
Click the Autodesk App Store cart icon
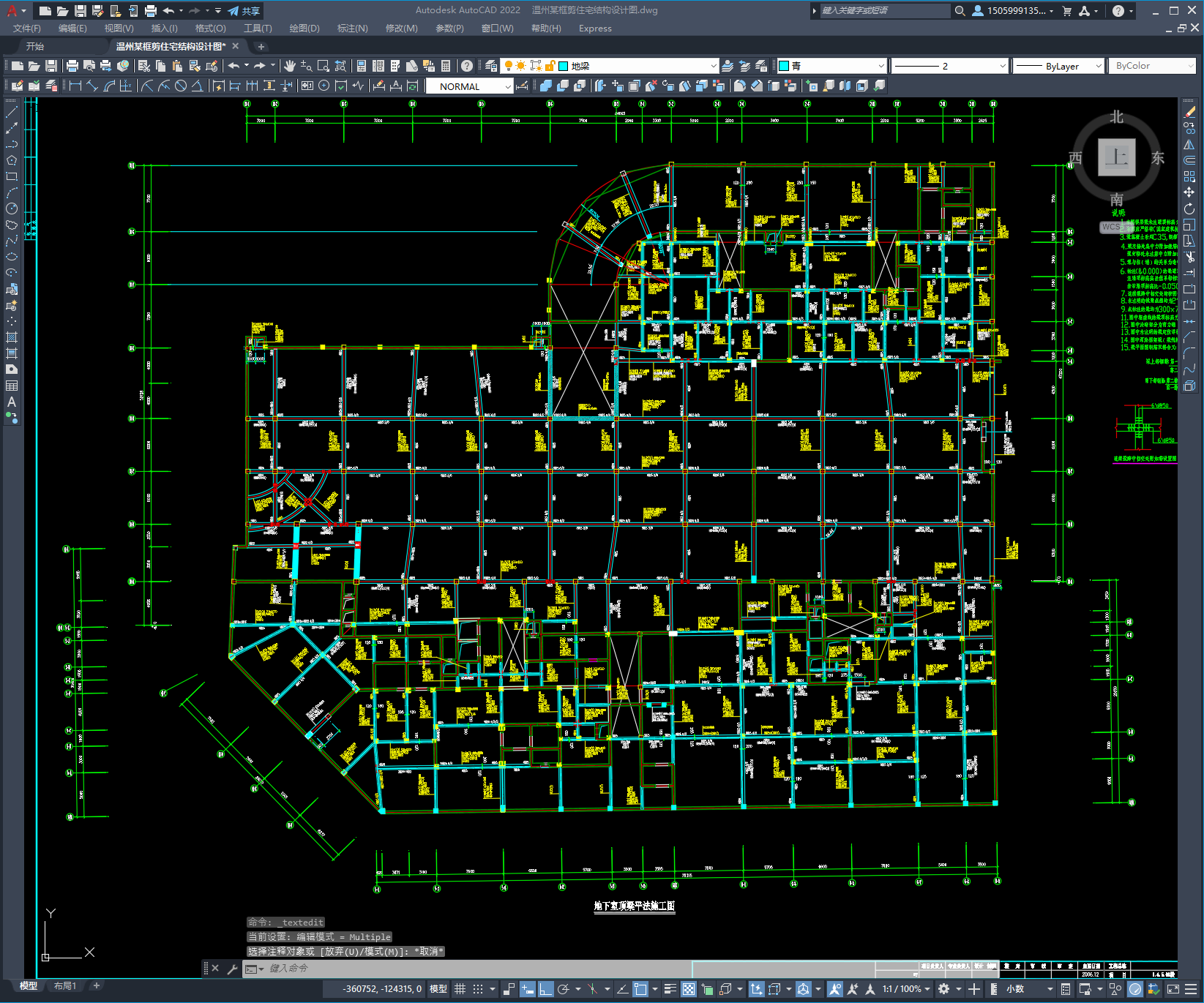(x=1067, y=11)
